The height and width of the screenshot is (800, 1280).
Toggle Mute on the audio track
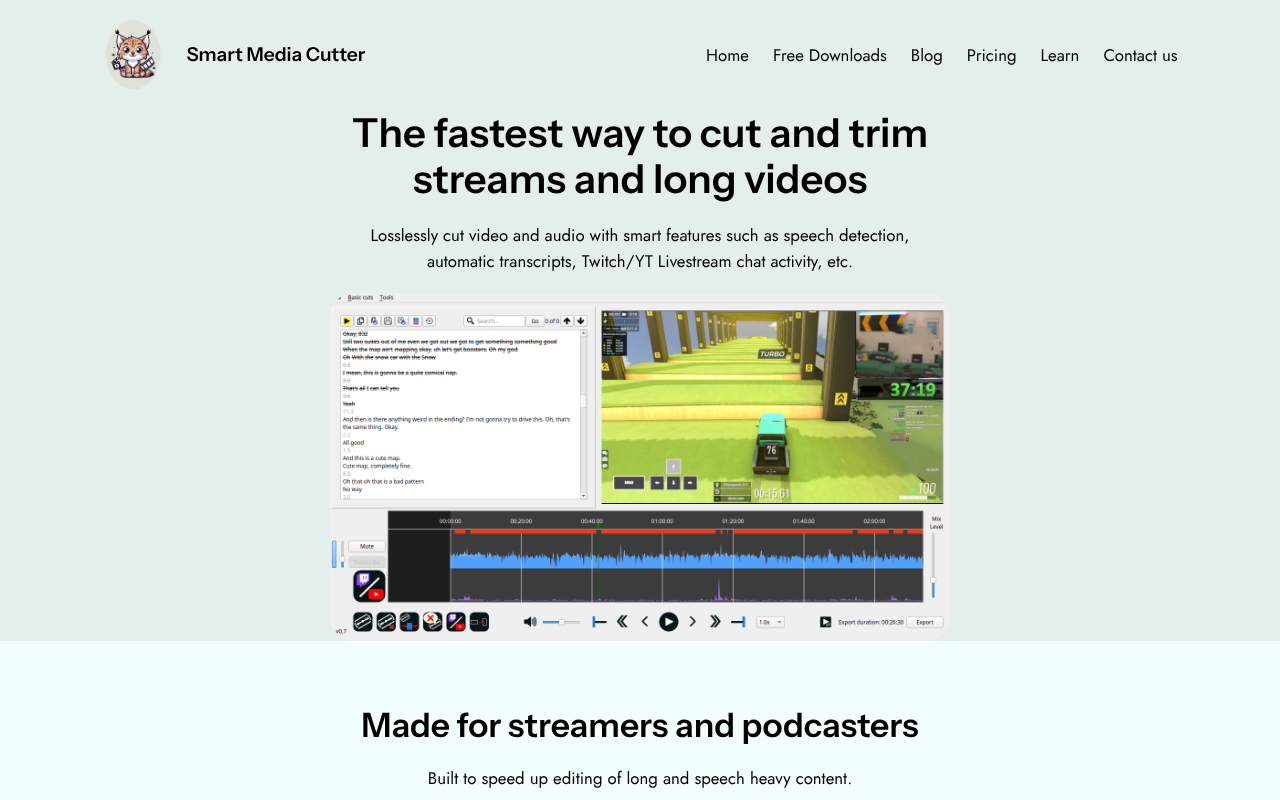point(365,545)
